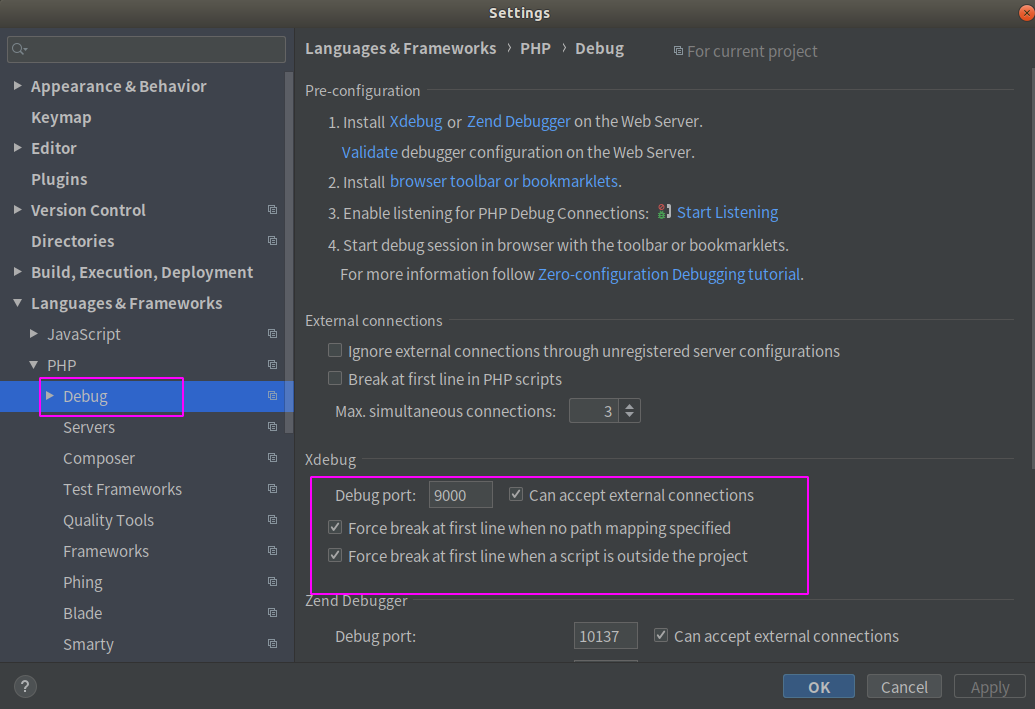Click the help question mark icon
This screenshot has width=1035, height=709.
[24, 686]
